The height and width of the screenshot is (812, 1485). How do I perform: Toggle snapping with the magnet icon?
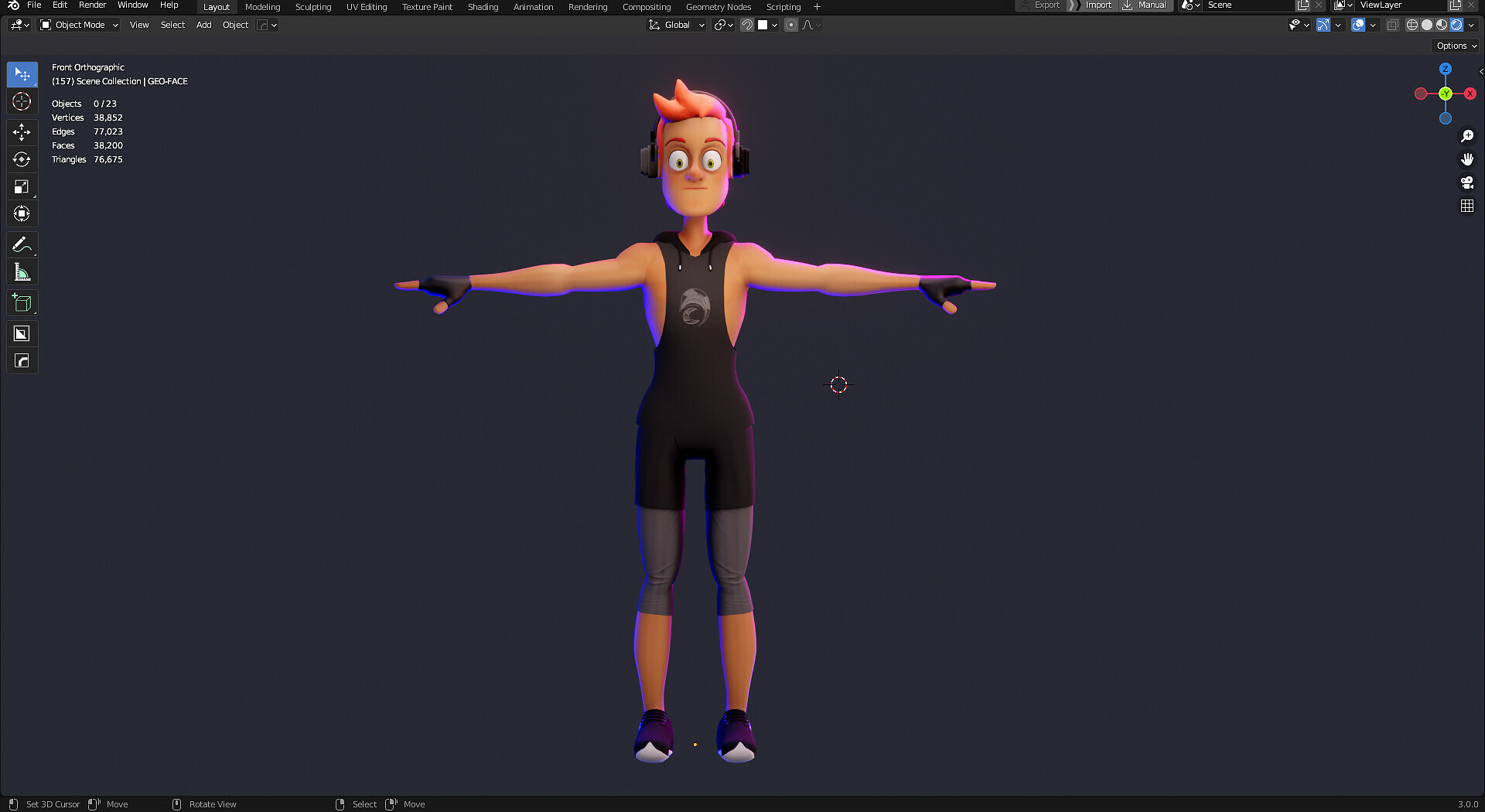(x=746, y=24)
